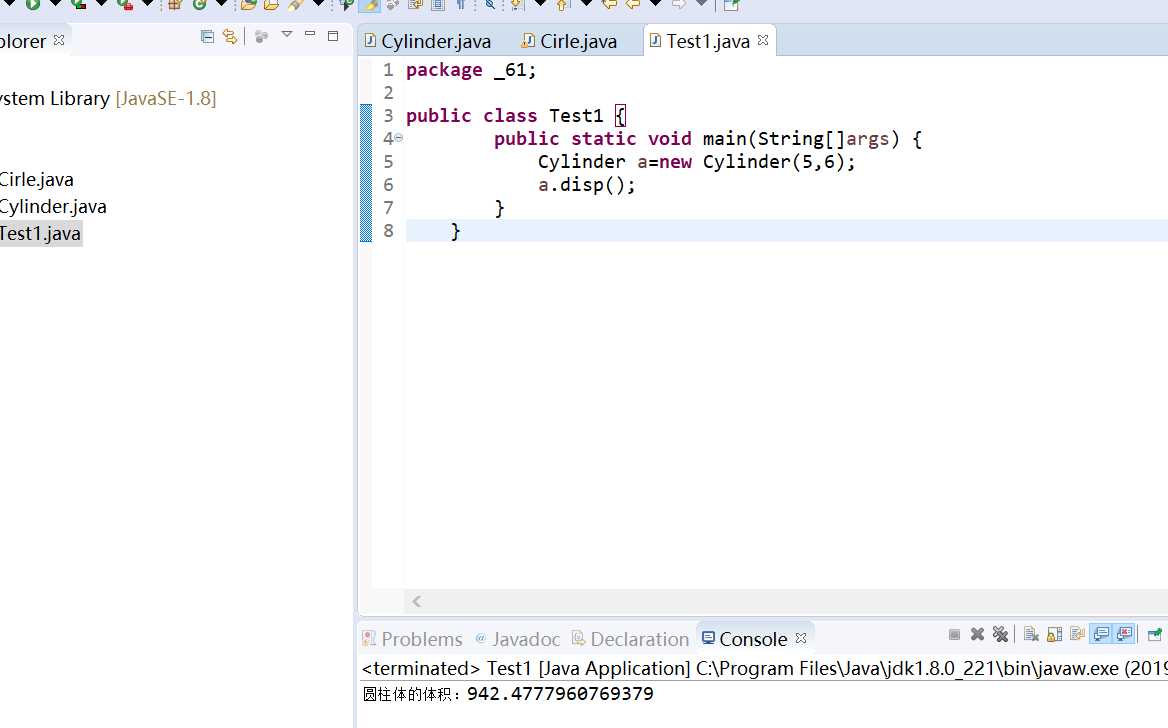Click External Tools run icon in toolbar
The image size is (1168, 728).
tap(124, 4)
